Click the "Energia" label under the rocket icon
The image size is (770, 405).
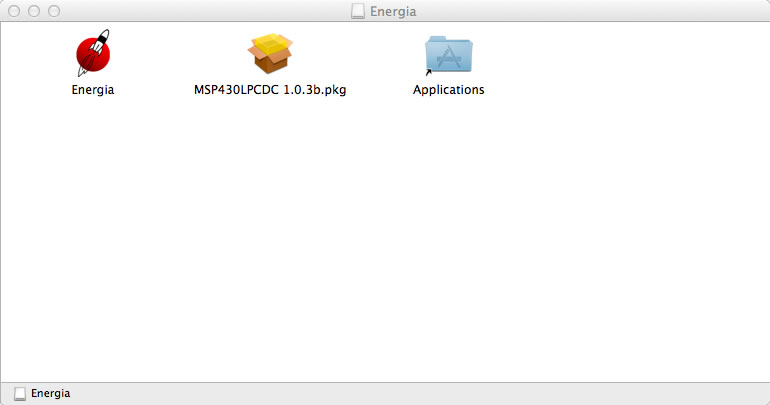93,90
